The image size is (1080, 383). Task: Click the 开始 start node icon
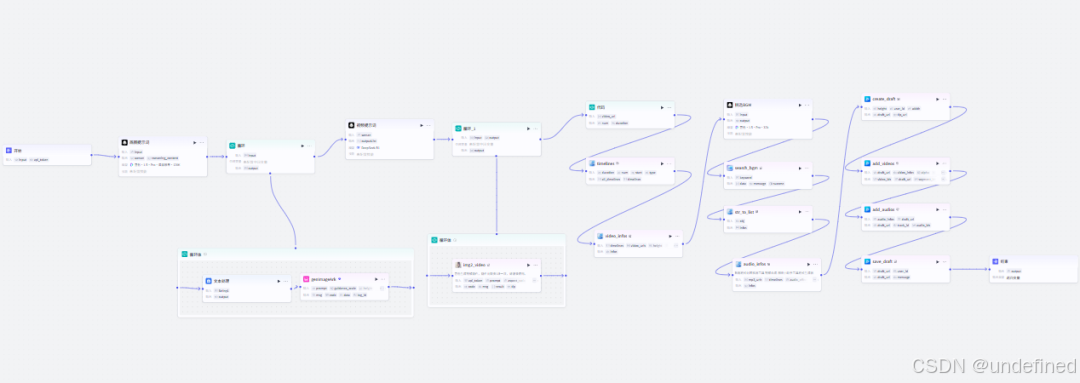tap(8, 150)
